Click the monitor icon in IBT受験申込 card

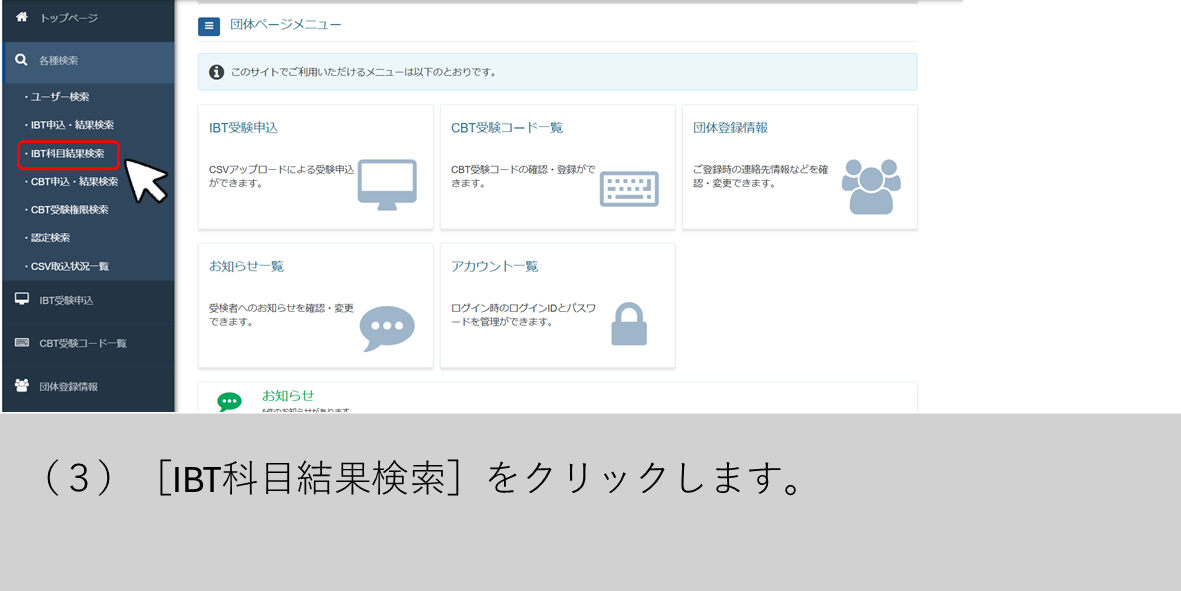[x=387, y=185]
